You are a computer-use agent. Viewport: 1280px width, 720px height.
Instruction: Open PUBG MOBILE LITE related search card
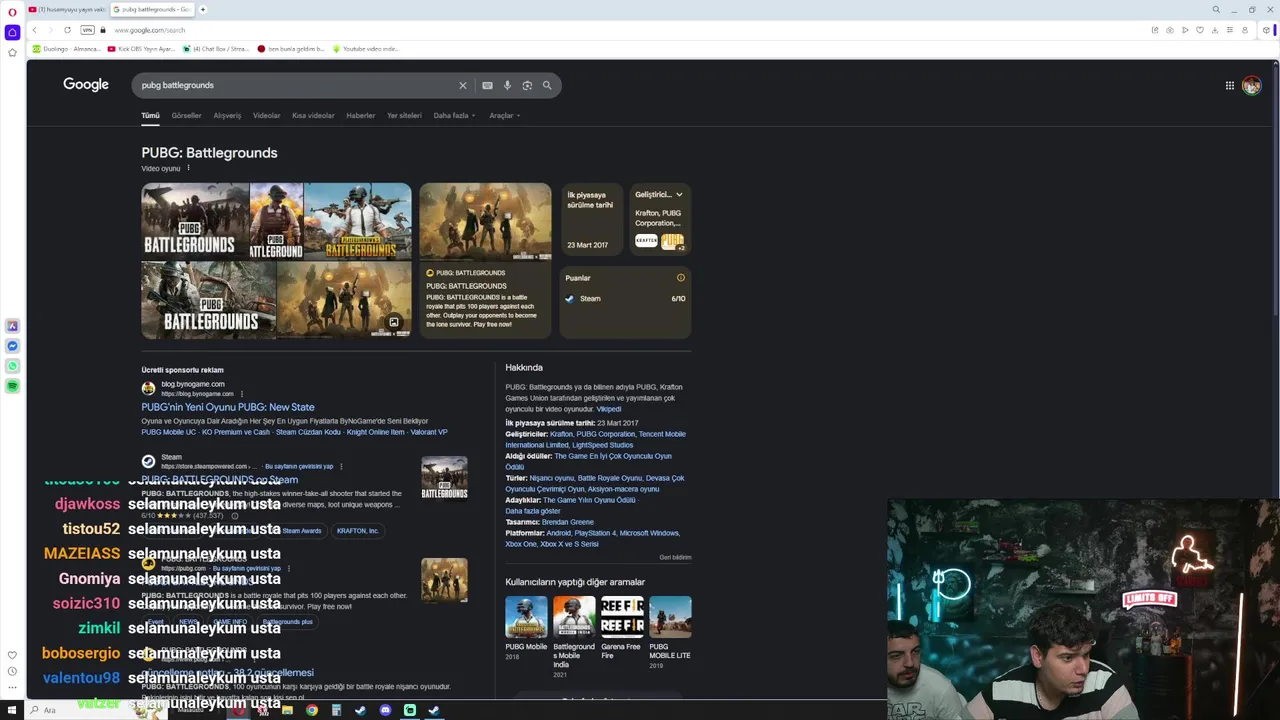point(670,632)
